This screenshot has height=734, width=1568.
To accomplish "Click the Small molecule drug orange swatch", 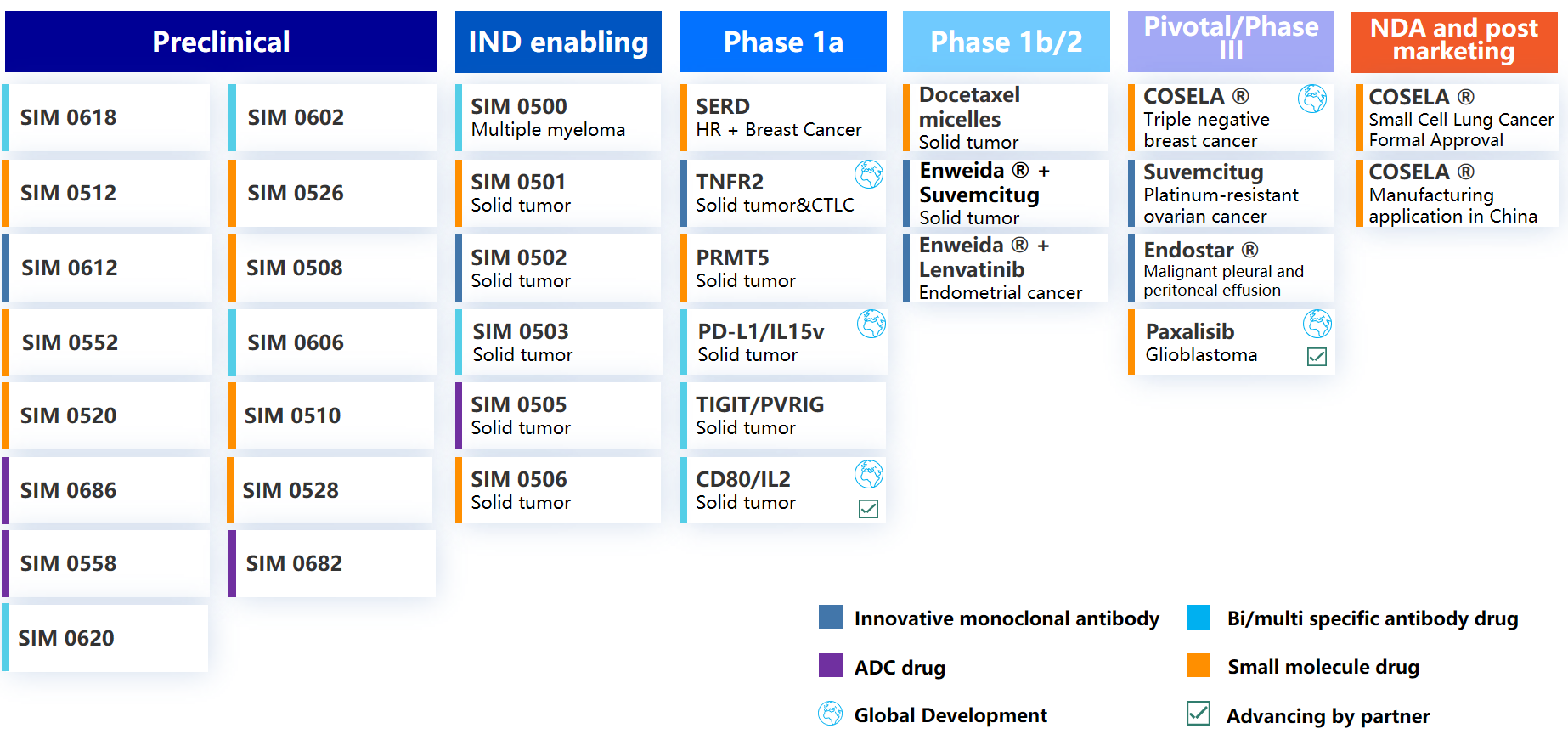I will (x=1199, y=665).
